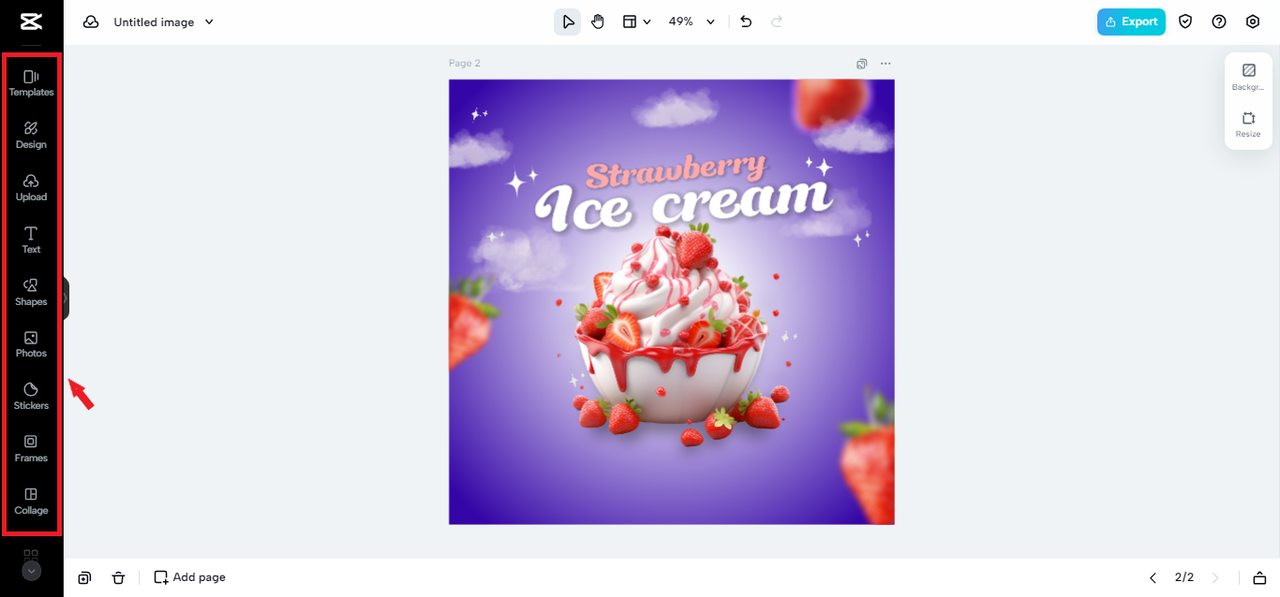Viewport: 1280px width, 597px height.
Task: Activate the Select pointer tool
Action: click(568, 22)
